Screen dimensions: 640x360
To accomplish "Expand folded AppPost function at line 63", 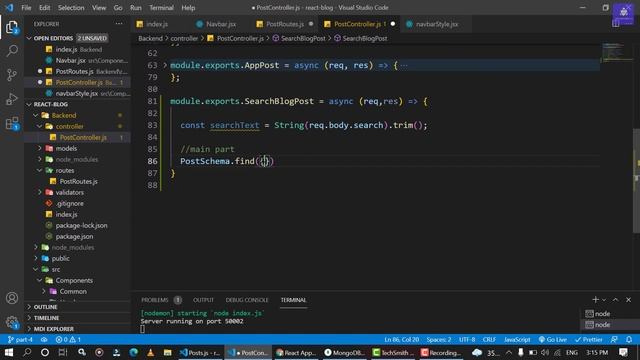I will 165,65.
